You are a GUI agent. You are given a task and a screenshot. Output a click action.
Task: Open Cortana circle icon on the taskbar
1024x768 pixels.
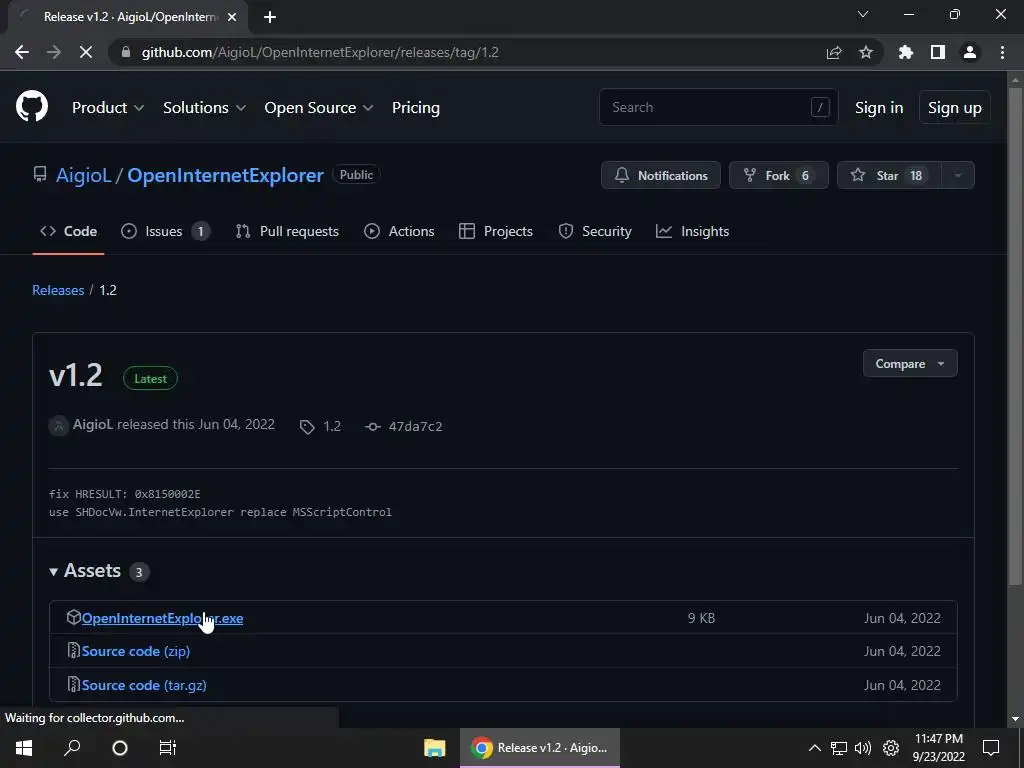coord(120,748)
